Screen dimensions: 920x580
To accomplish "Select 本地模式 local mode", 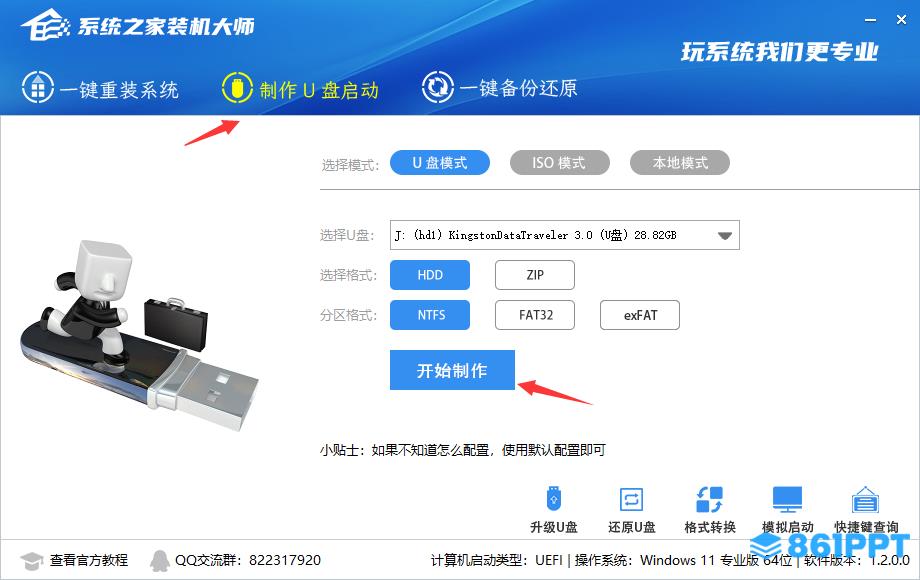I will pos(679,162).
